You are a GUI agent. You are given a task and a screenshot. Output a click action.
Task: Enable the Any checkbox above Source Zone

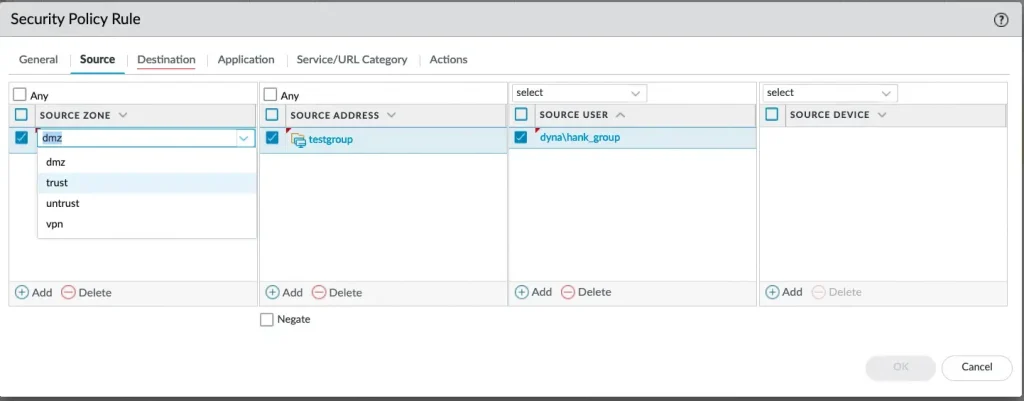(x=20, y=95)
